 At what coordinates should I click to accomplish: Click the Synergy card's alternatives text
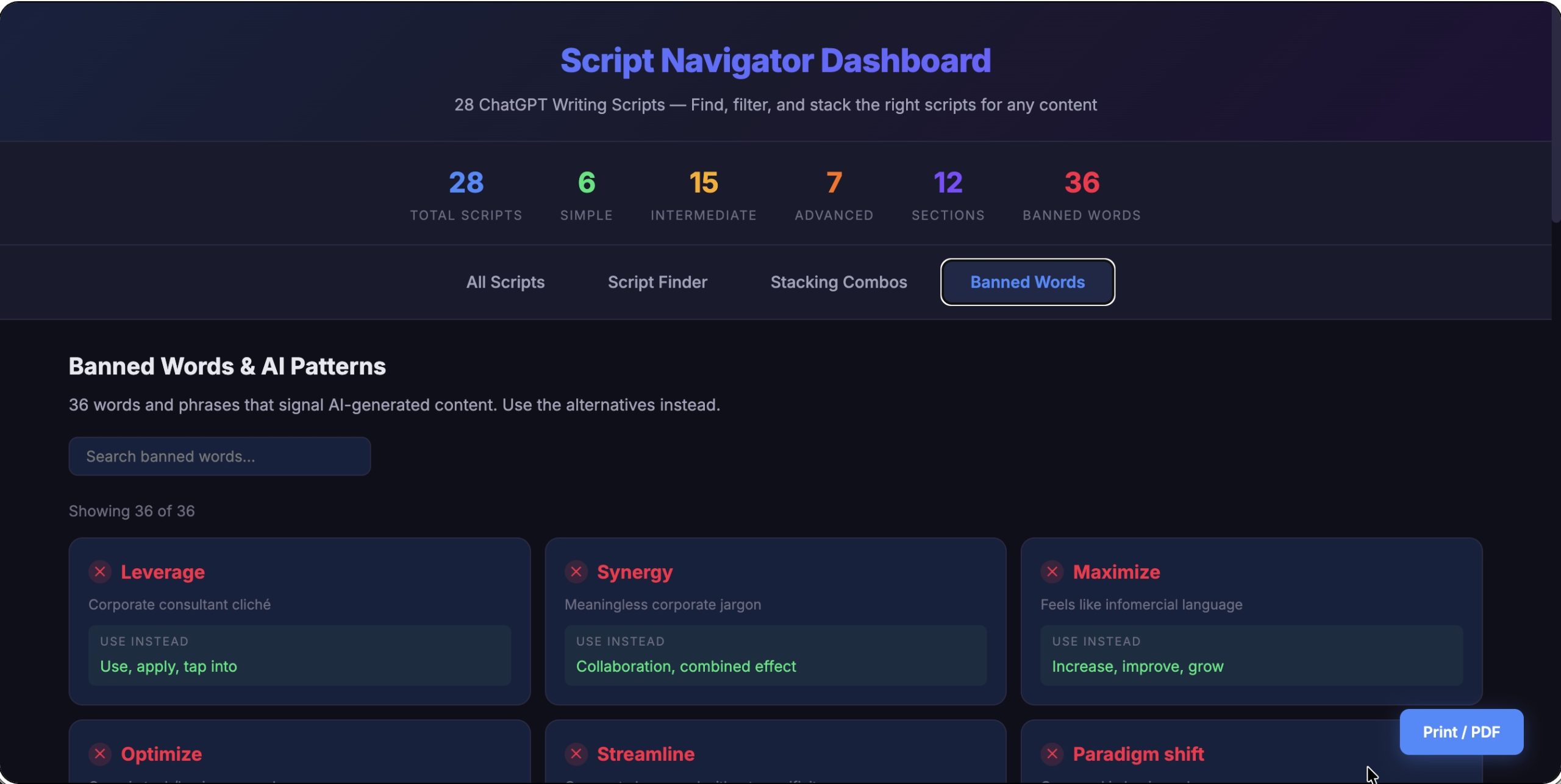coord(686,666)
